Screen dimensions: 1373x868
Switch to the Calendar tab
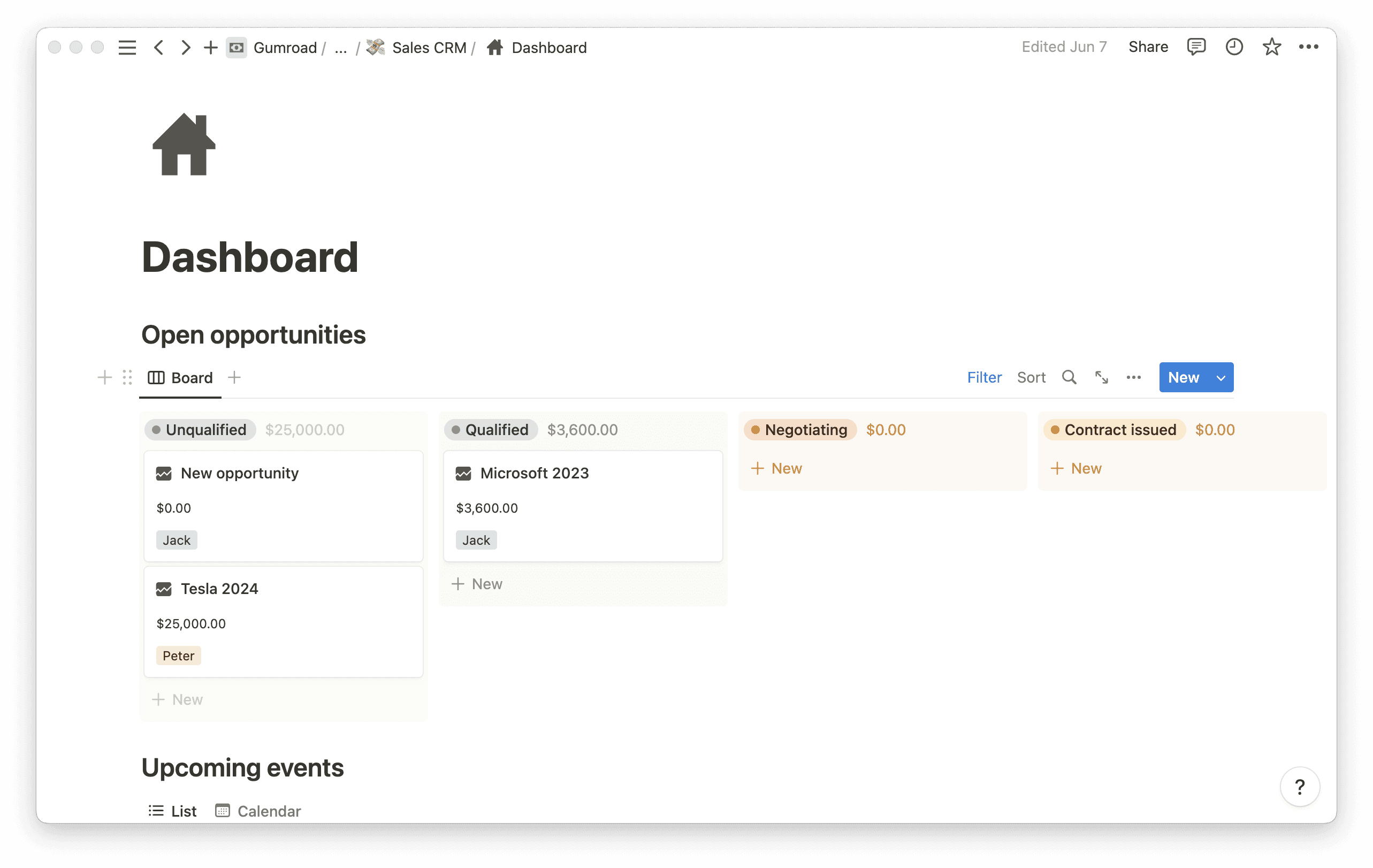point(258,811)
